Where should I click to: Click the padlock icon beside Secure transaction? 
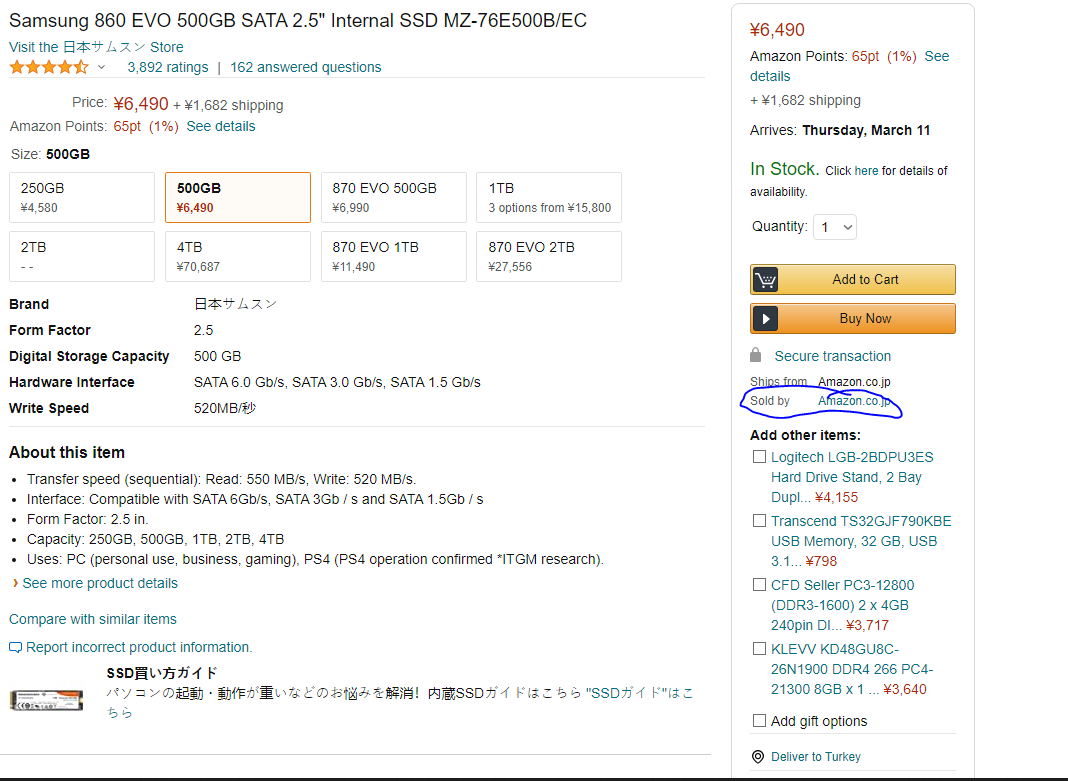click(x=756, y=356)
